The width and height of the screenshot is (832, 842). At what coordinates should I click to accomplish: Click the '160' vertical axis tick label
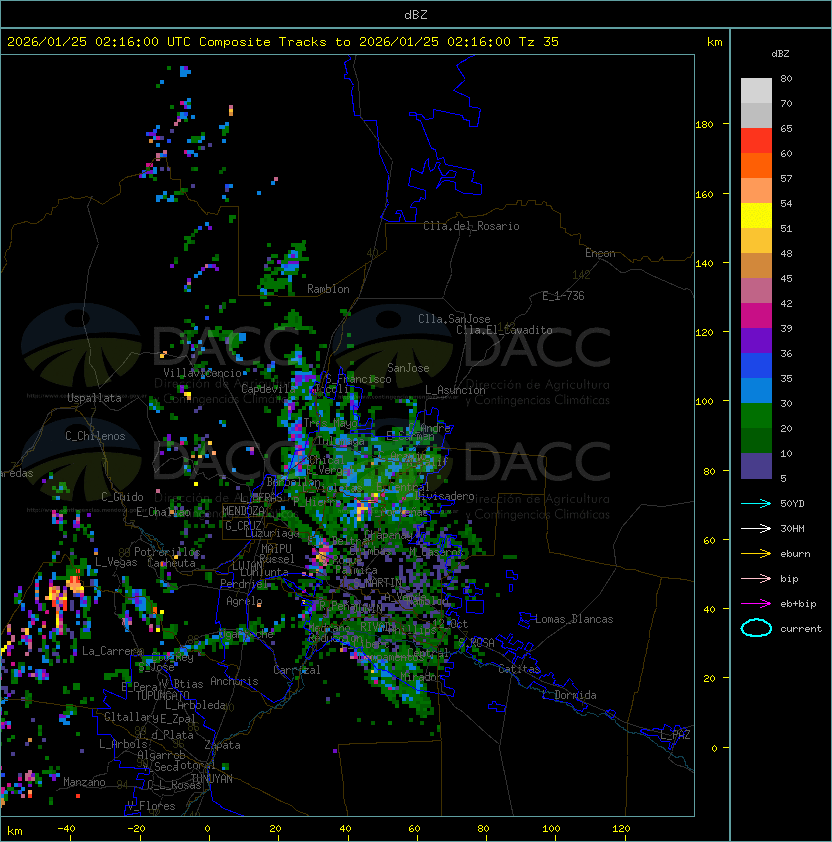(704, 194)
